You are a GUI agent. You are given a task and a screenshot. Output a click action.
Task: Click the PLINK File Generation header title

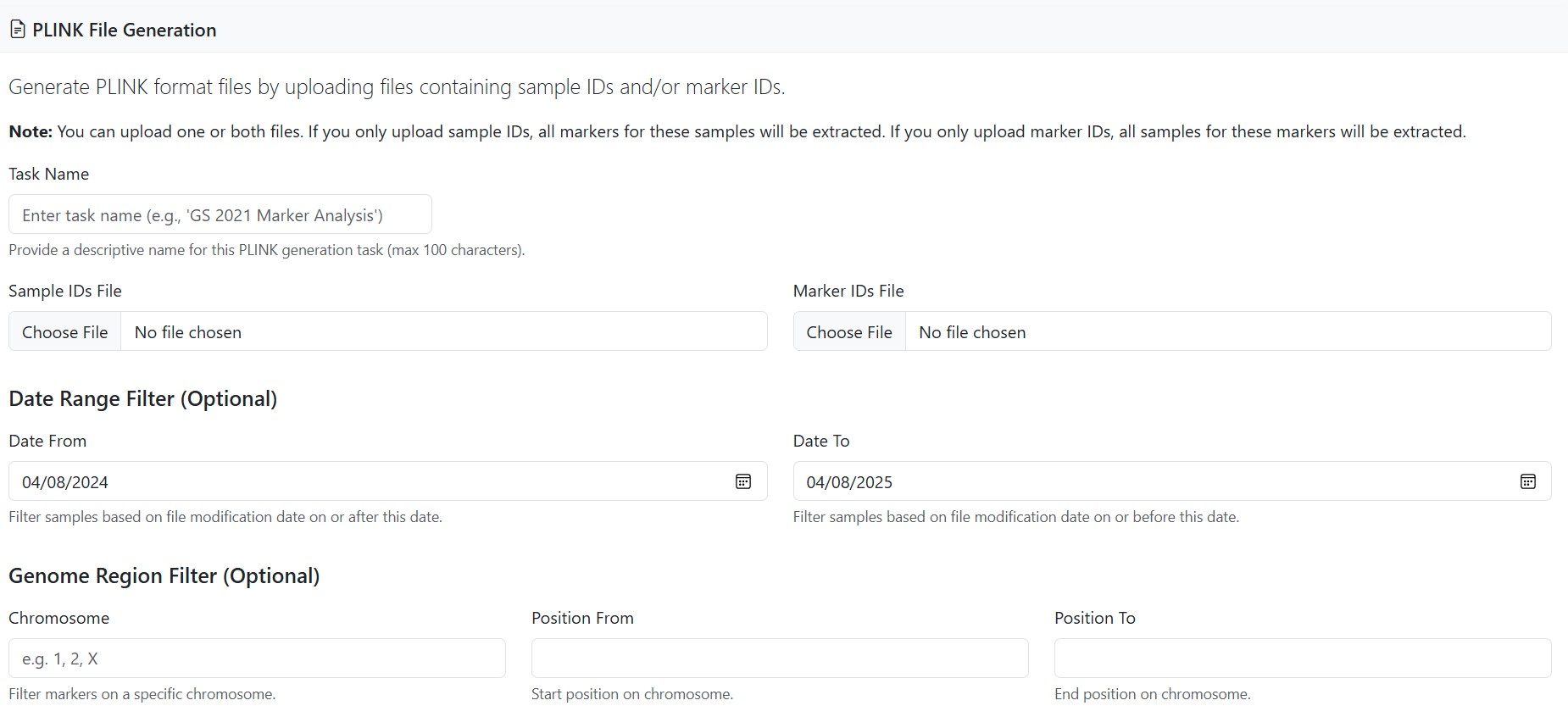click(x=125, y=30)
